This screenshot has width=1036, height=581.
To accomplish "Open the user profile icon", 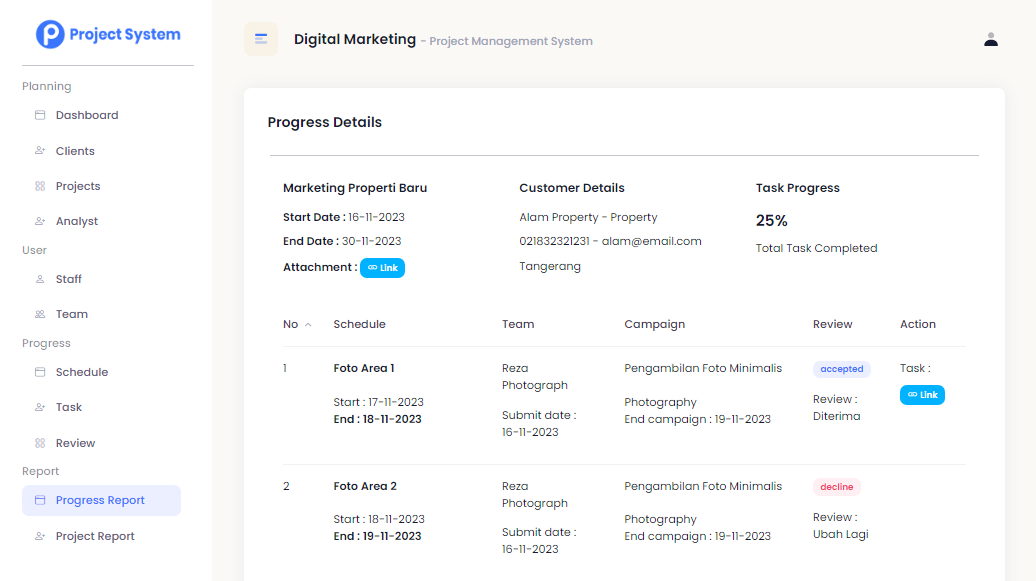I will 991,40.
